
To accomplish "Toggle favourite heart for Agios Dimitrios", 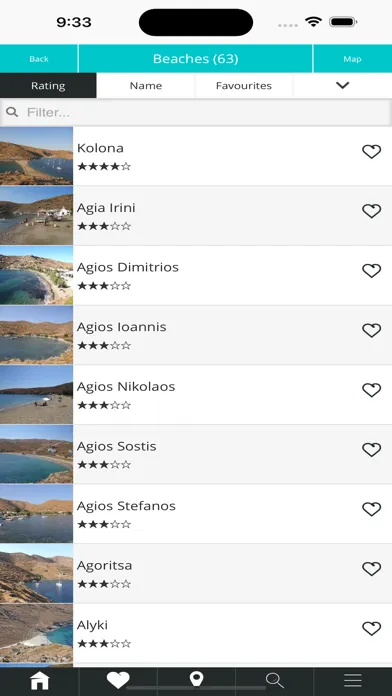I will [x=372, y=271].
